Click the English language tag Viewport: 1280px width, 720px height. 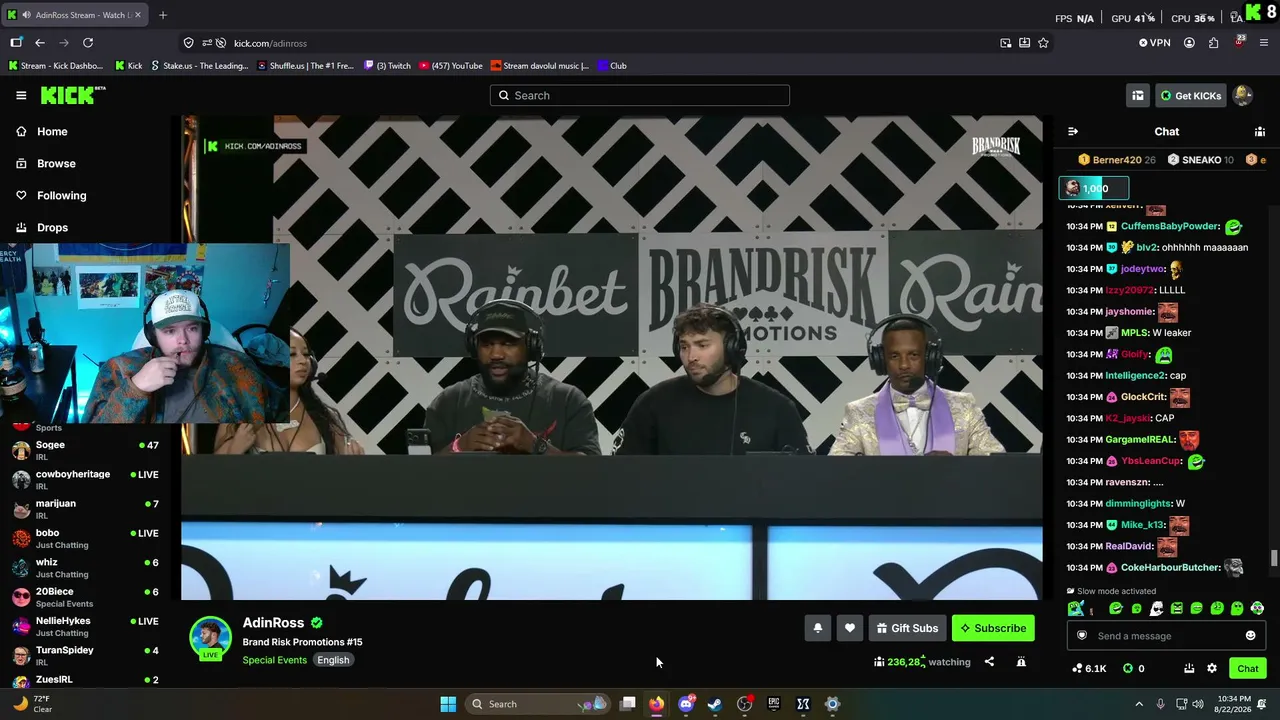[x=333, y=660]
